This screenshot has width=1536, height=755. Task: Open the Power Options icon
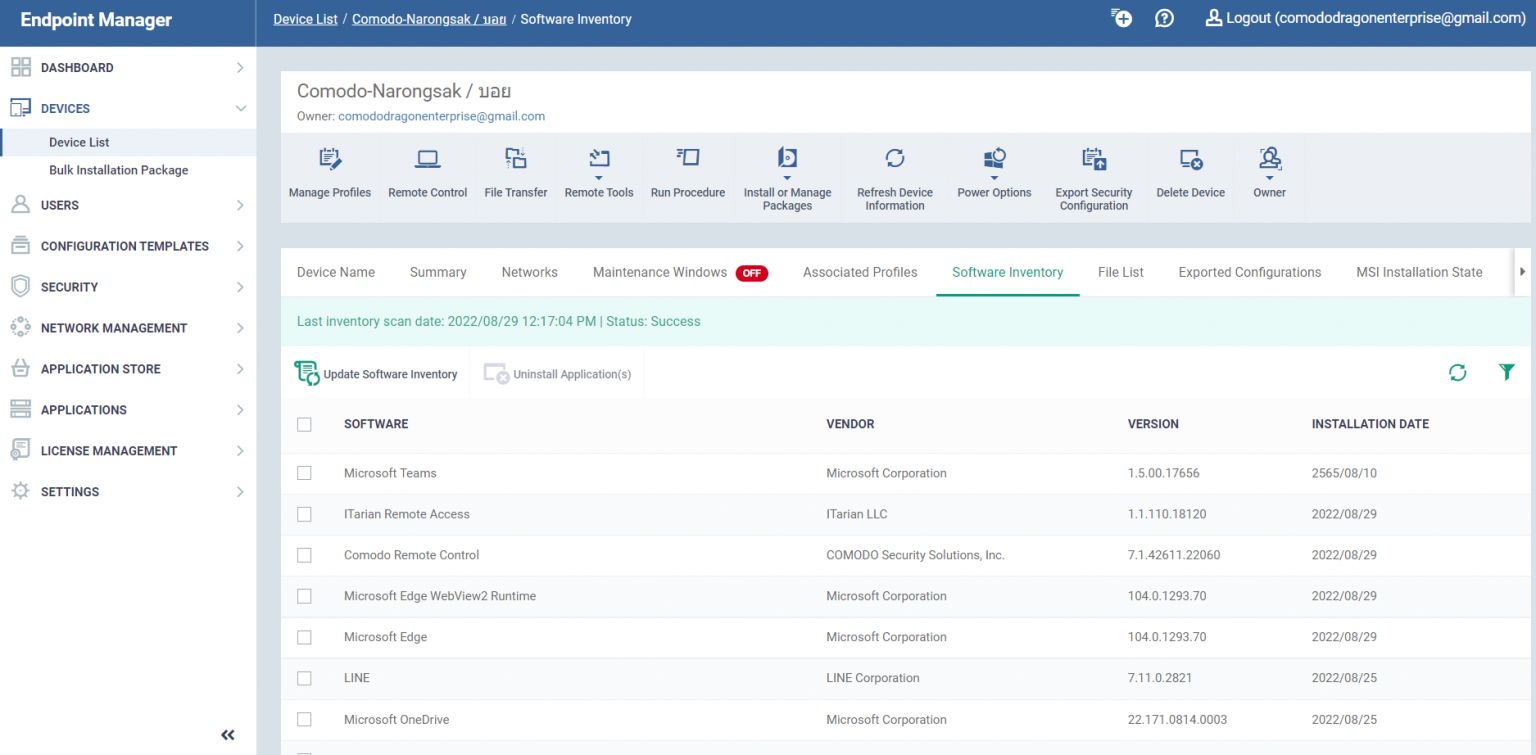pyautogui.click(x=995, y=158)
